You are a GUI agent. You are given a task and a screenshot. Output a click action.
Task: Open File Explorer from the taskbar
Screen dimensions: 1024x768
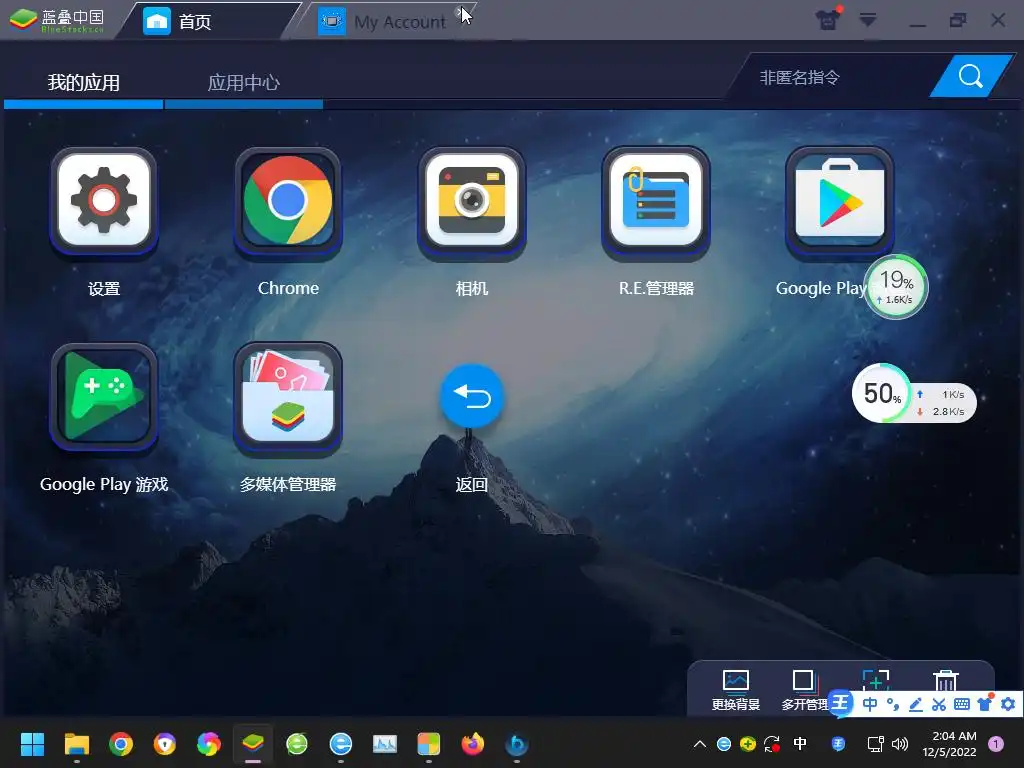pos(76,744)
